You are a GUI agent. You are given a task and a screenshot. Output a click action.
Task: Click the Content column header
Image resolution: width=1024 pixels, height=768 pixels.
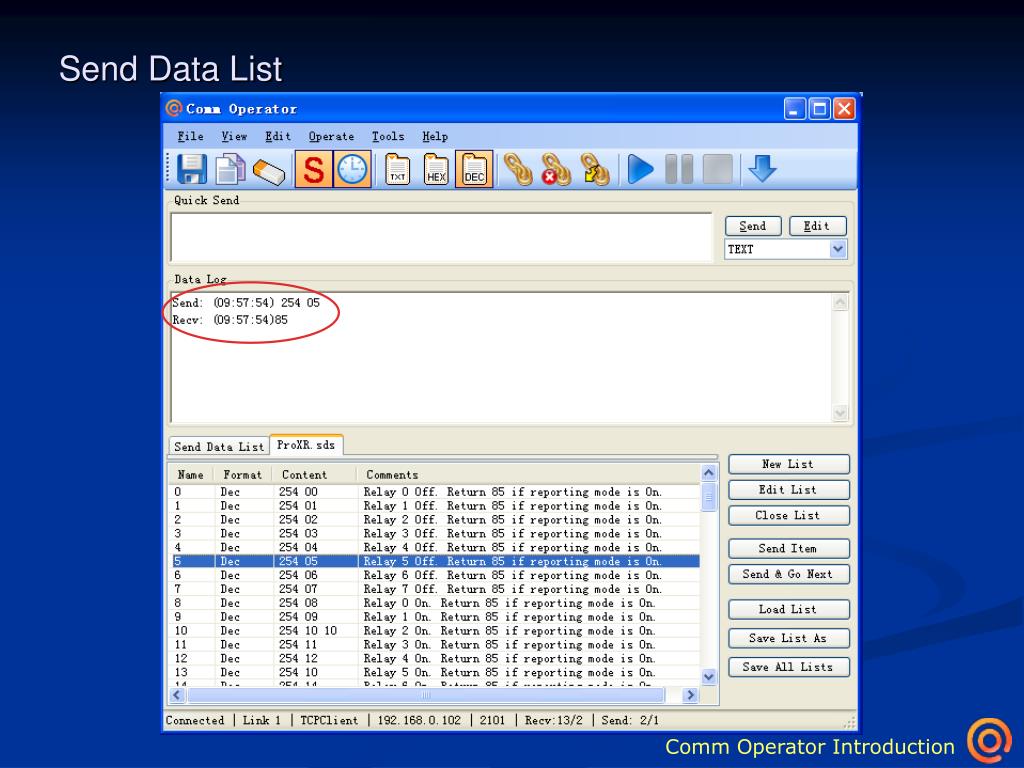(315, 475)
